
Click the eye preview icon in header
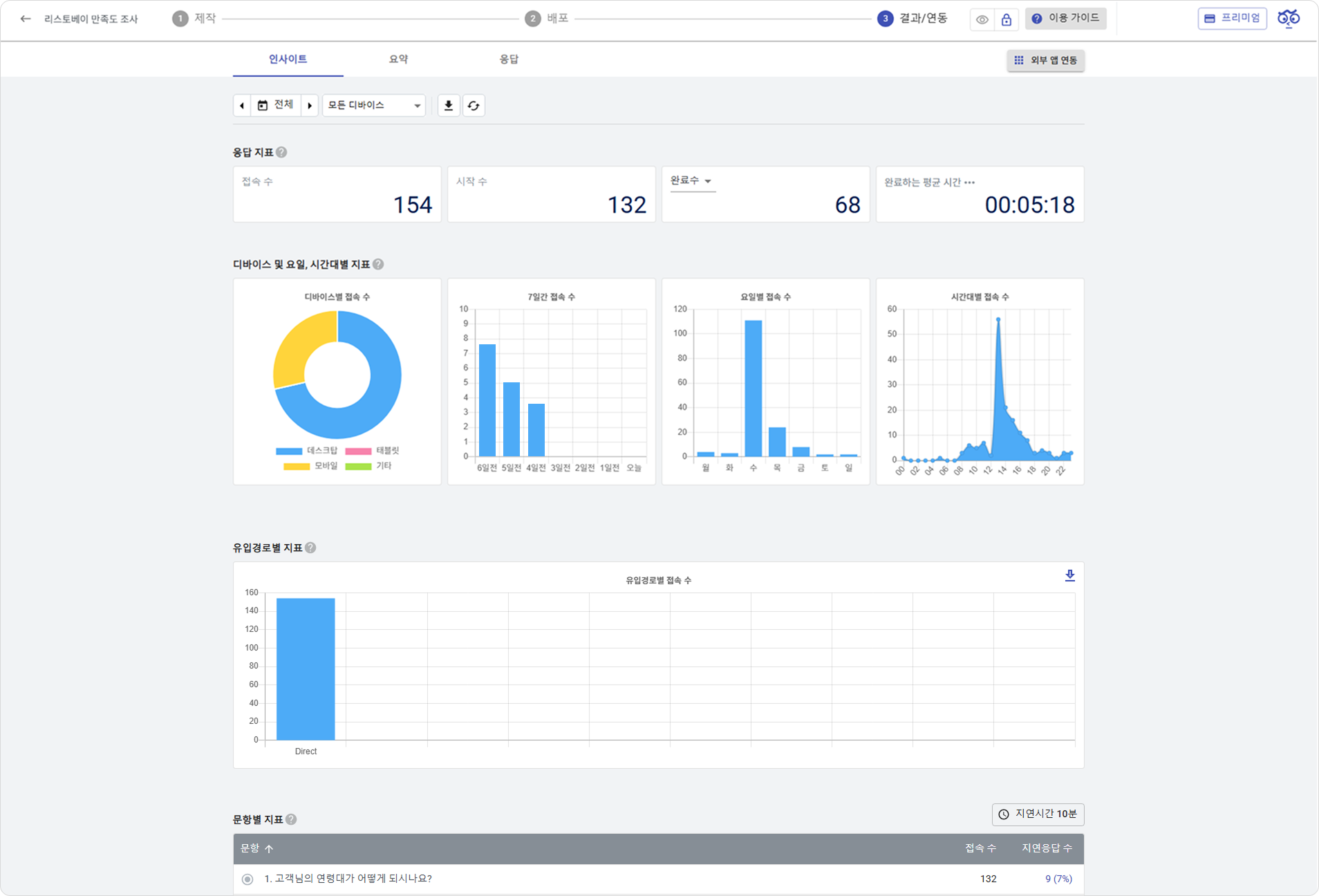[982, 19]
